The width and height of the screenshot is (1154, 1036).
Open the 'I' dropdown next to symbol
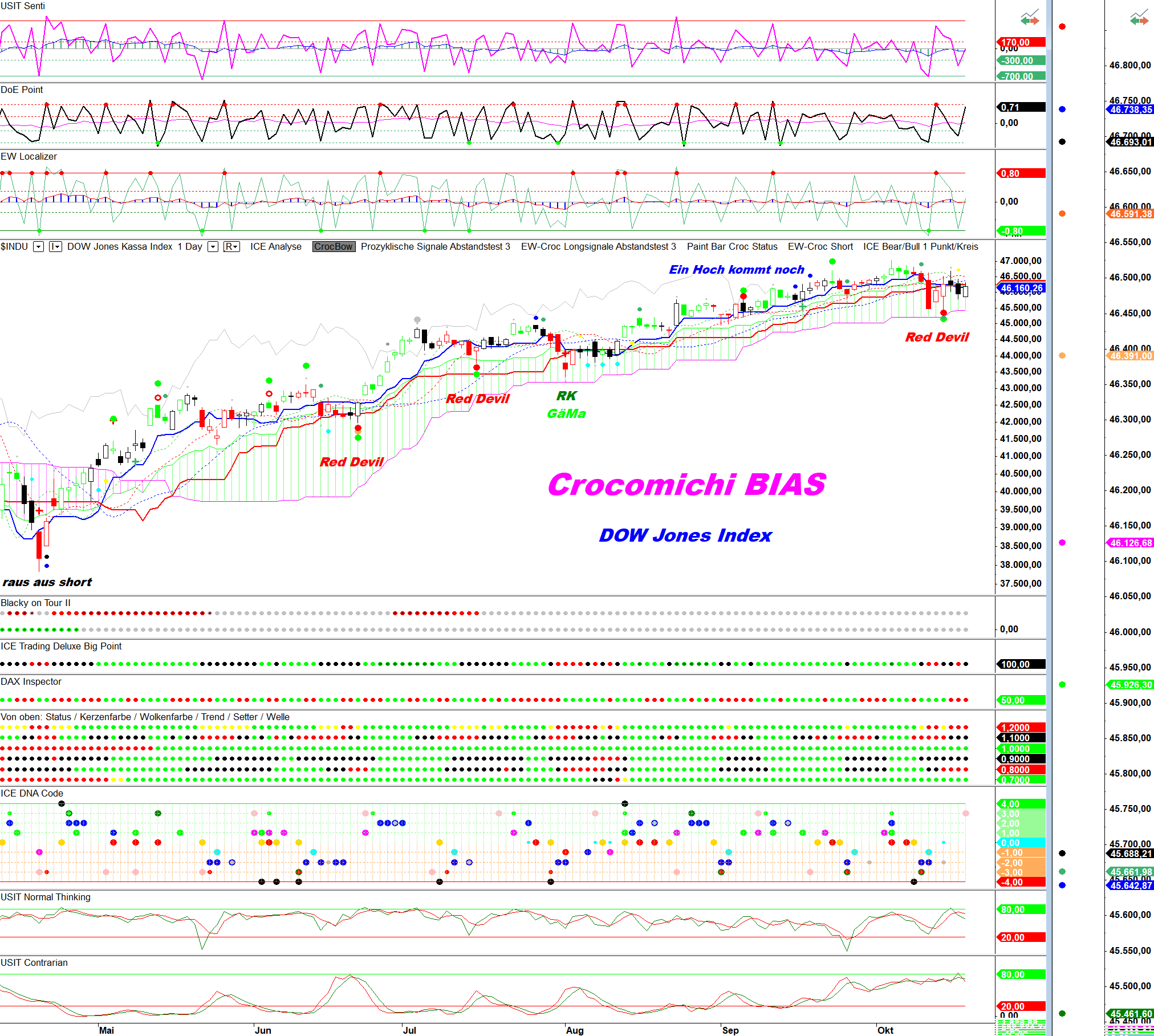[x=55, y=247]
